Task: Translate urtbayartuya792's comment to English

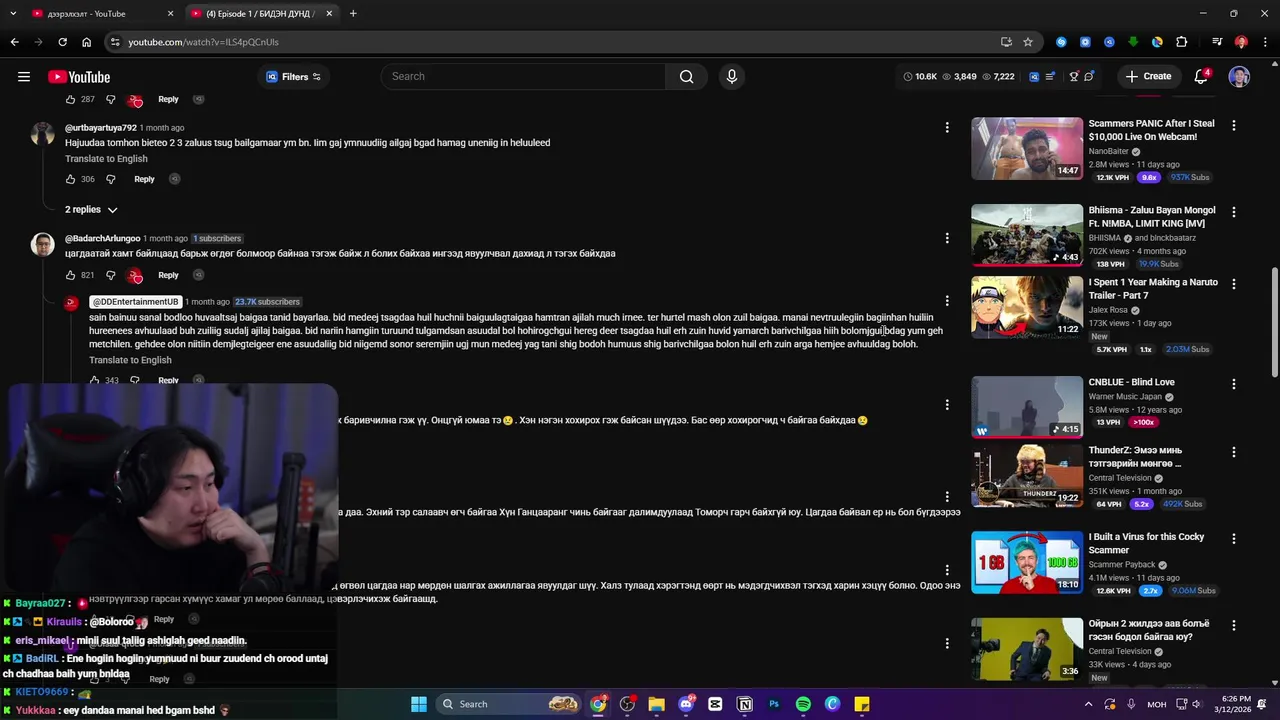Action: coord(106,159)
